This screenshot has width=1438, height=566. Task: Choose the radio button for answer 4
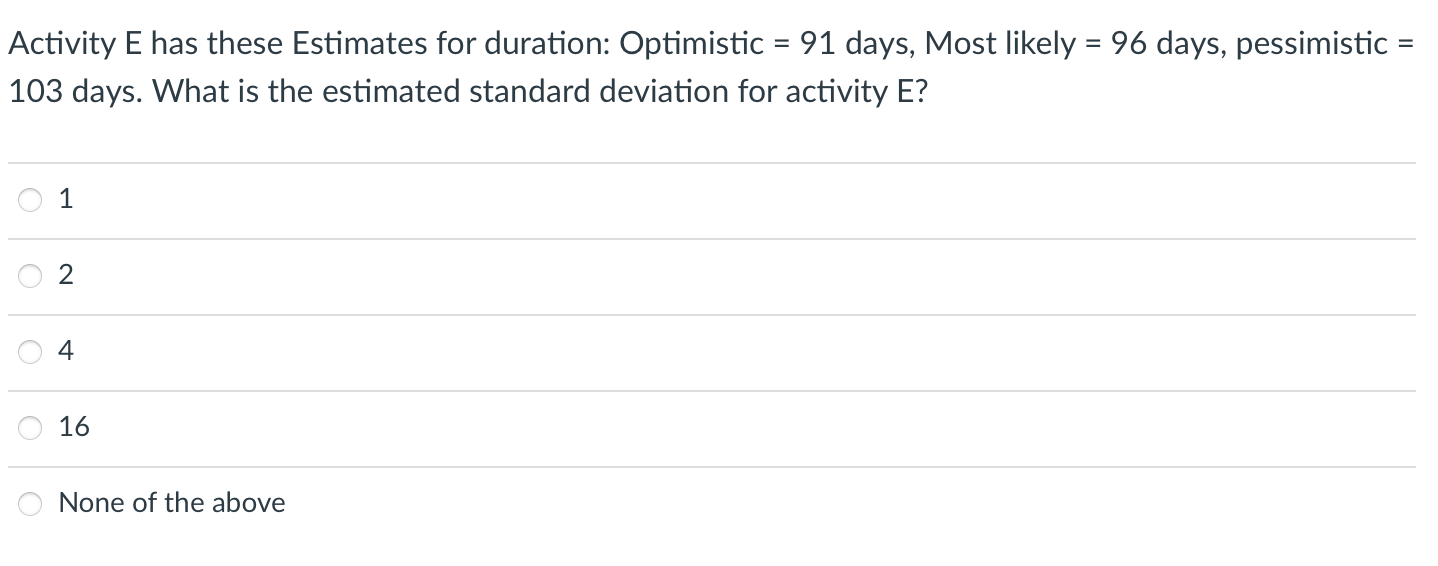[x=30, y=353]
